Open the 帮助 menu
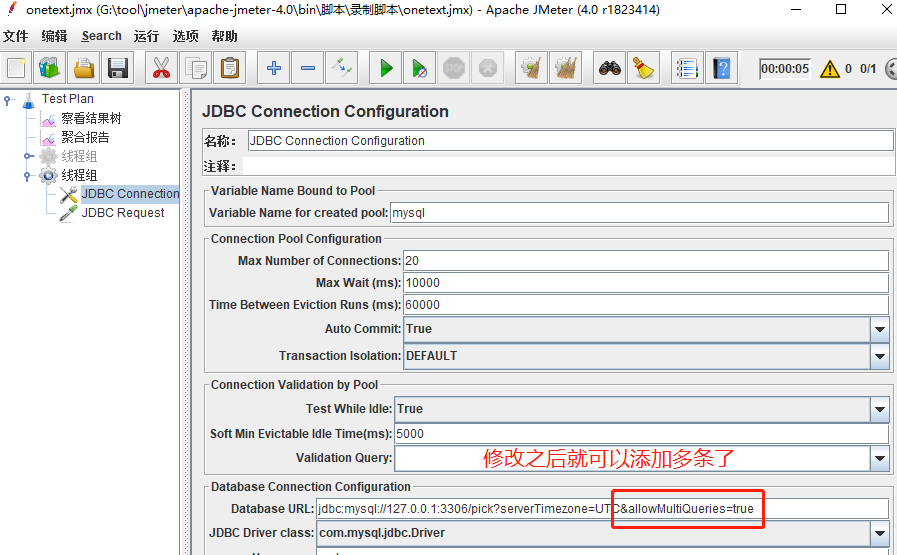 pyautogui.click(x=224, y=36)
